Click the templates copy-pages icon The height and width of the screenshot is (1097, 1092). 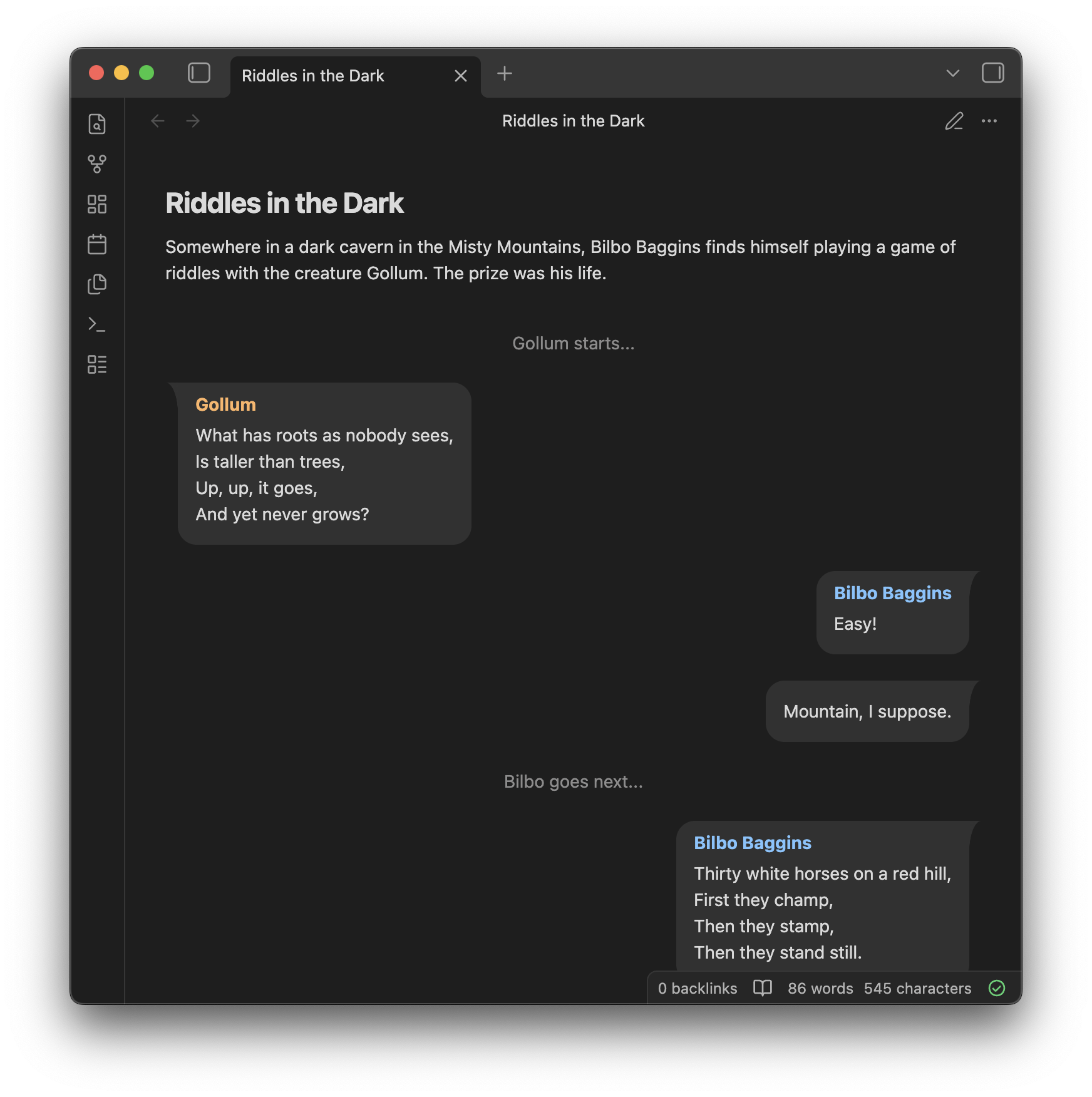pos(97,284)
